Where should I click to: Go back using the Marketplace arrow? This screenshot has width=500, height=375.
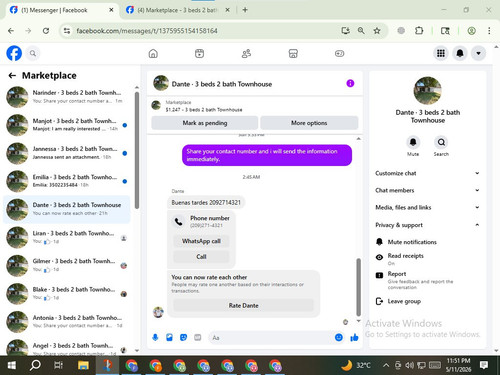pyautogui.click(x=12, y=76)
